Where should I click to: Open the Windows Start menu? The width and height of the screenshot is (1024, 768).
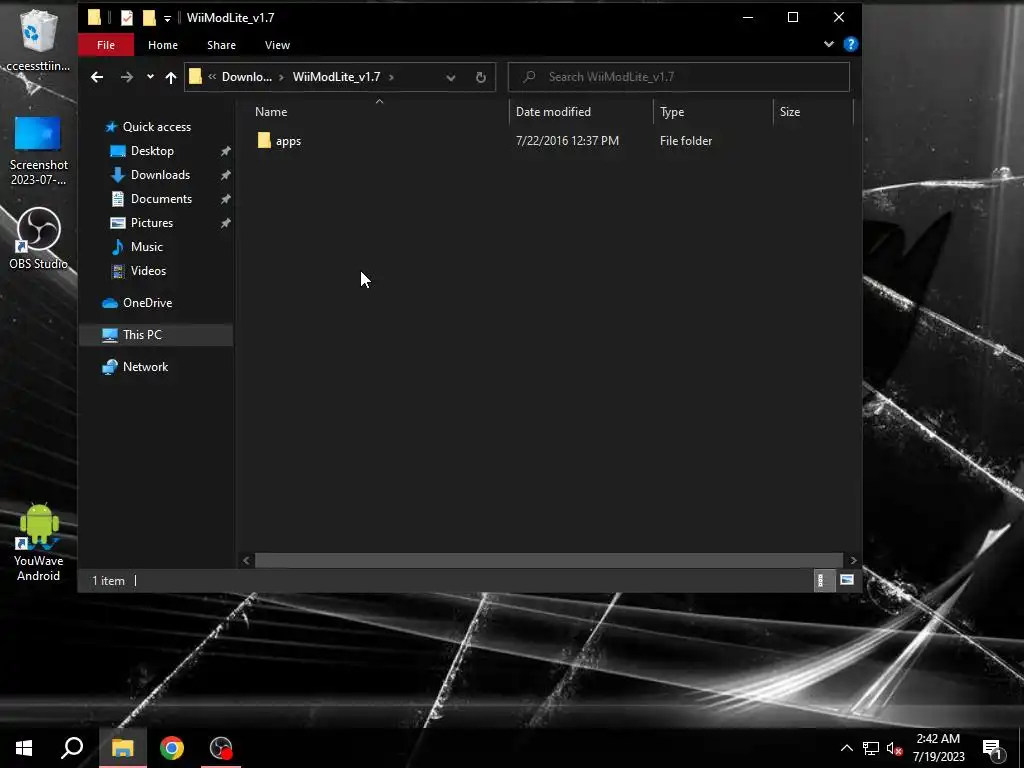(24, 748)
